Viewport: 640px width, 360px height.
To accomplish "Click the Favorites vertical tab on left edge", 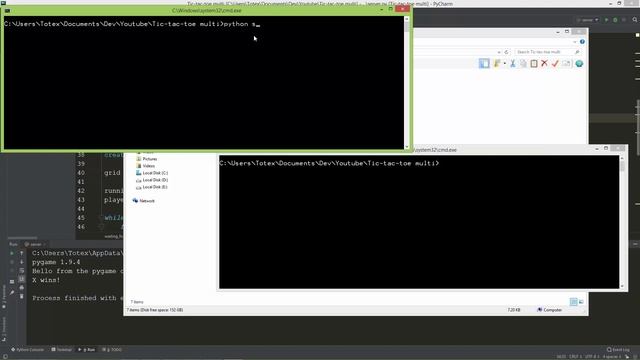I will point(4,297).
